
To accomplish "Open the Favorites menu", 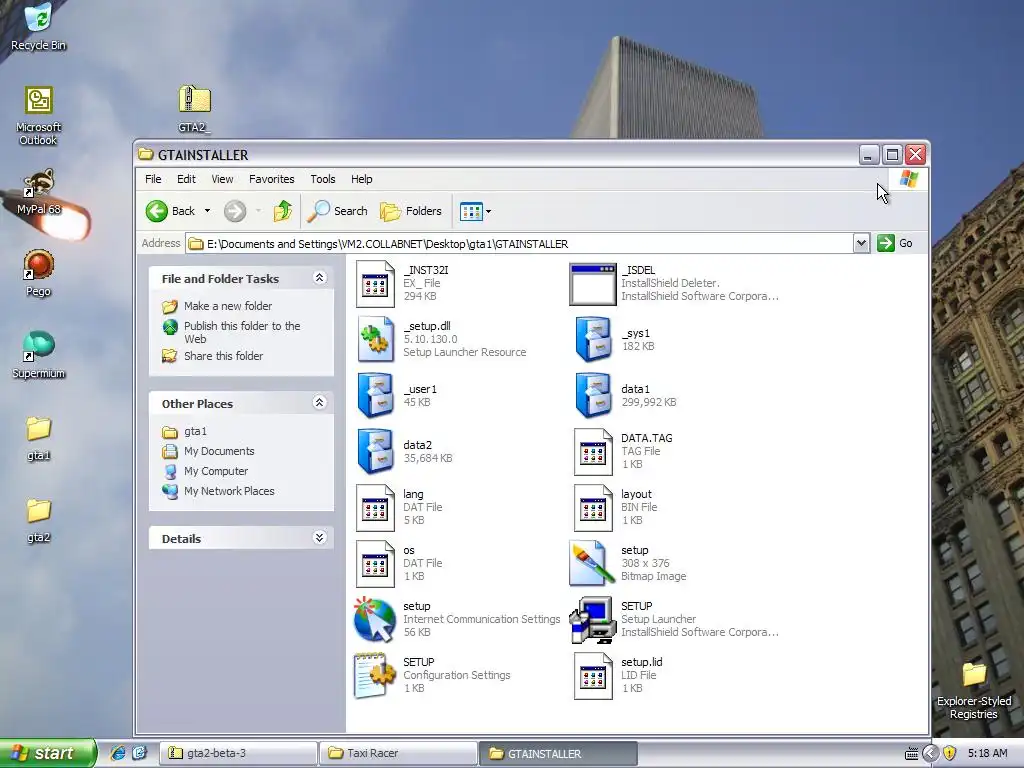I will coord(272,179).
